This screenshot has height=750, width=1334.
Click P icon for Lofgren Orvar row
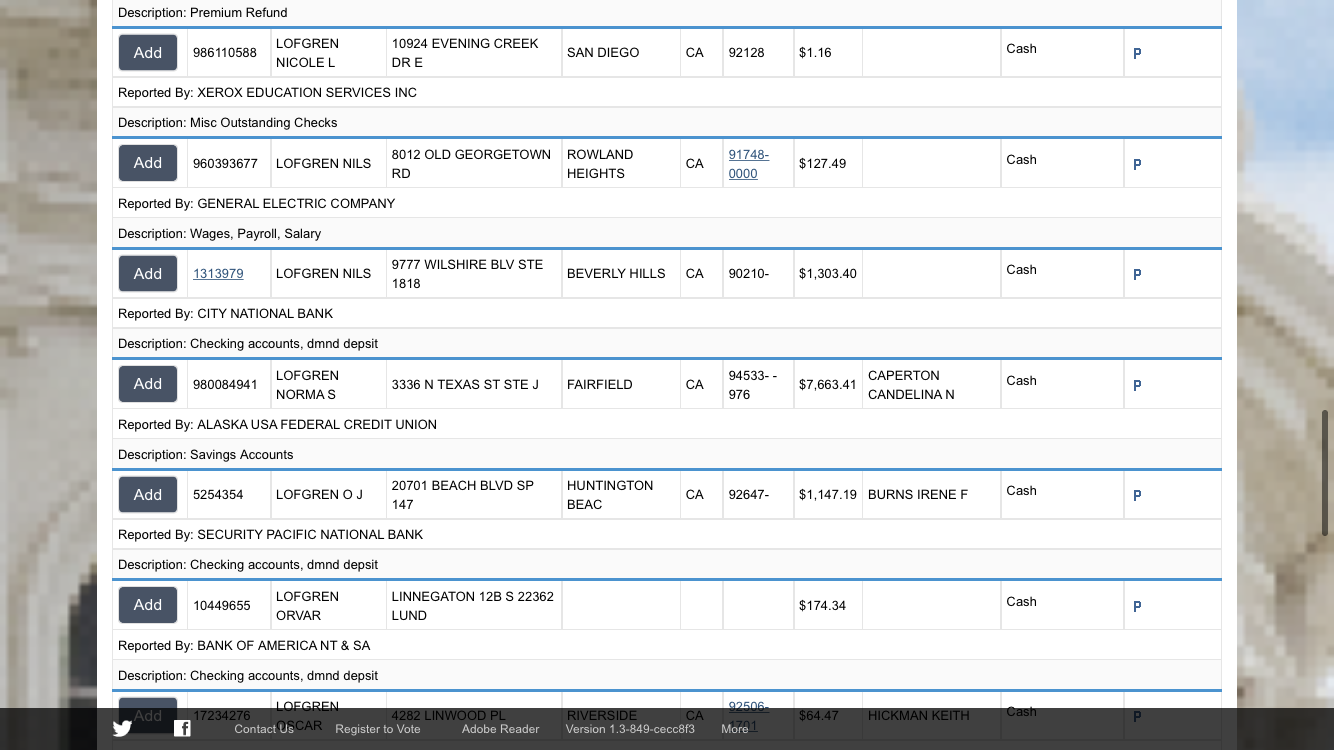1137,607
